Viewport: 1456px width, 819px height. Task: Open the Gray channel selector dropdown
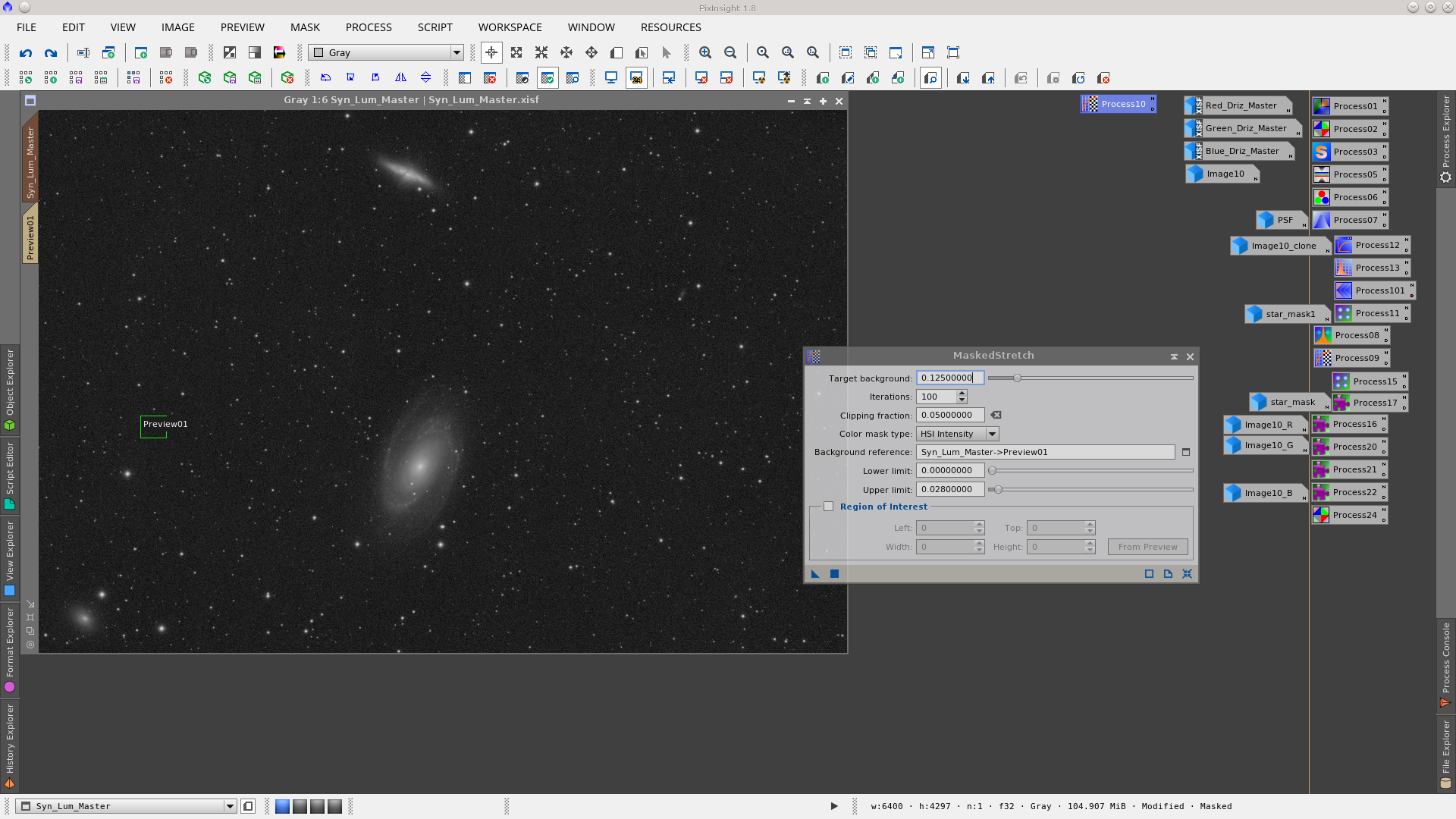(x=456, y=52)
